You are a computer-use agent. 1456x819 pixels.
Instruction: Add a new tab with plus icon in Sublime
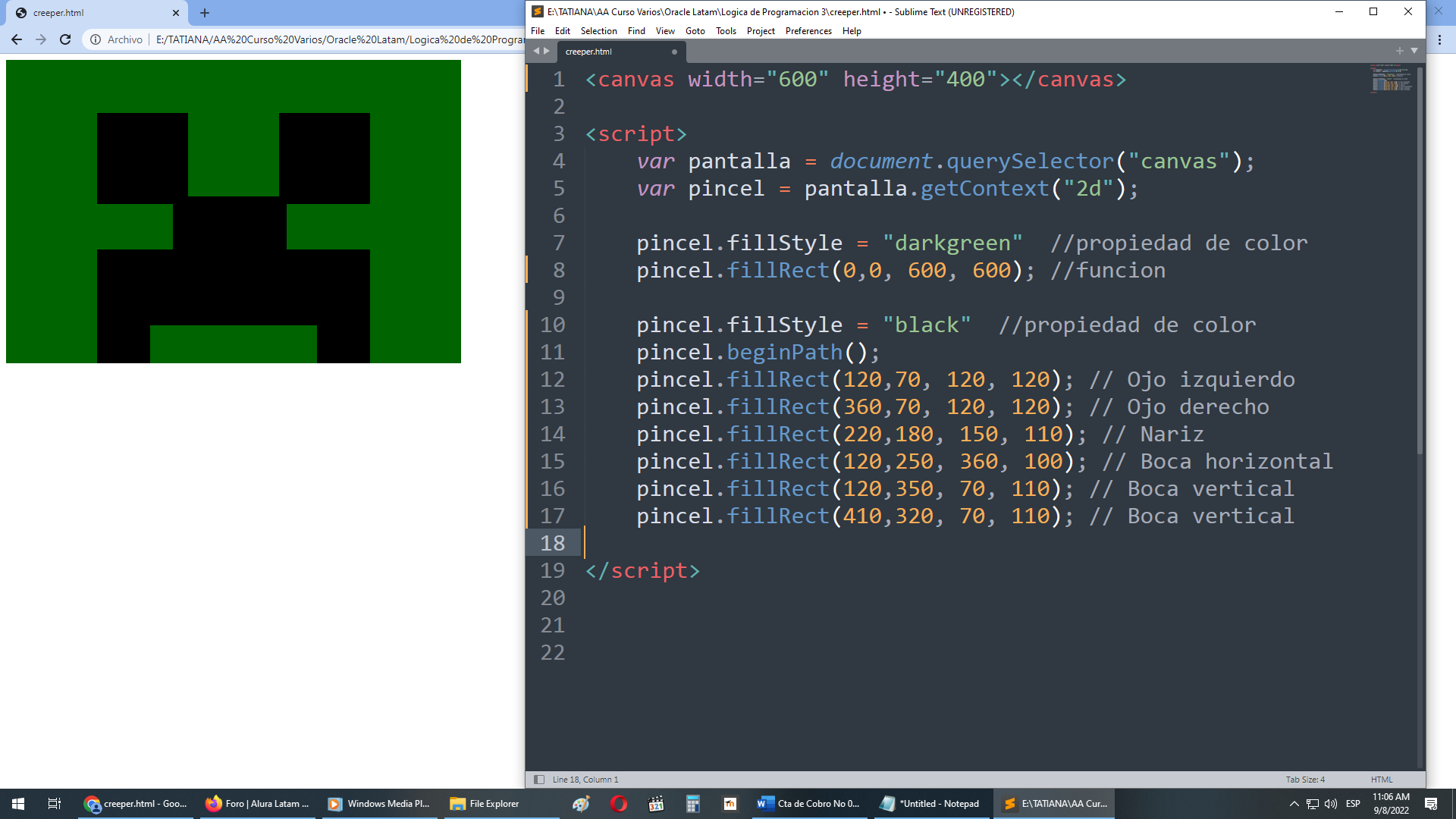point(1399,51)
